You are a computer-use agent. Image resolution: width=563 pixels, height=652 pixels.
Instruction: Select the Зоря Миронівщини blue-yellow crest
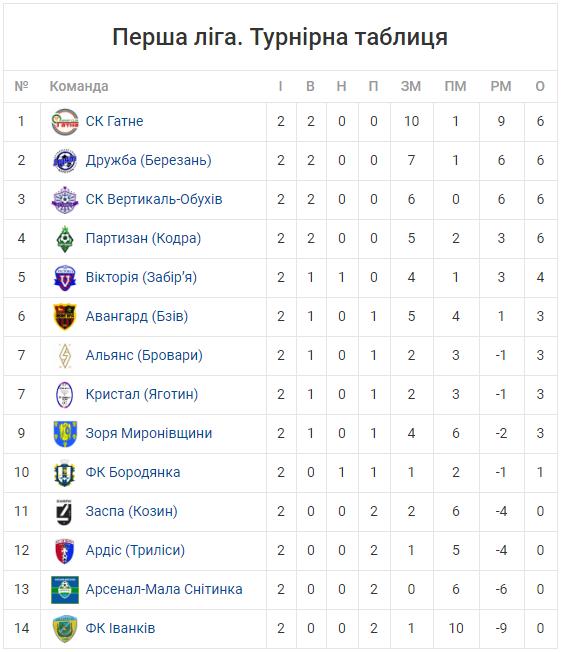click(65, 434)
